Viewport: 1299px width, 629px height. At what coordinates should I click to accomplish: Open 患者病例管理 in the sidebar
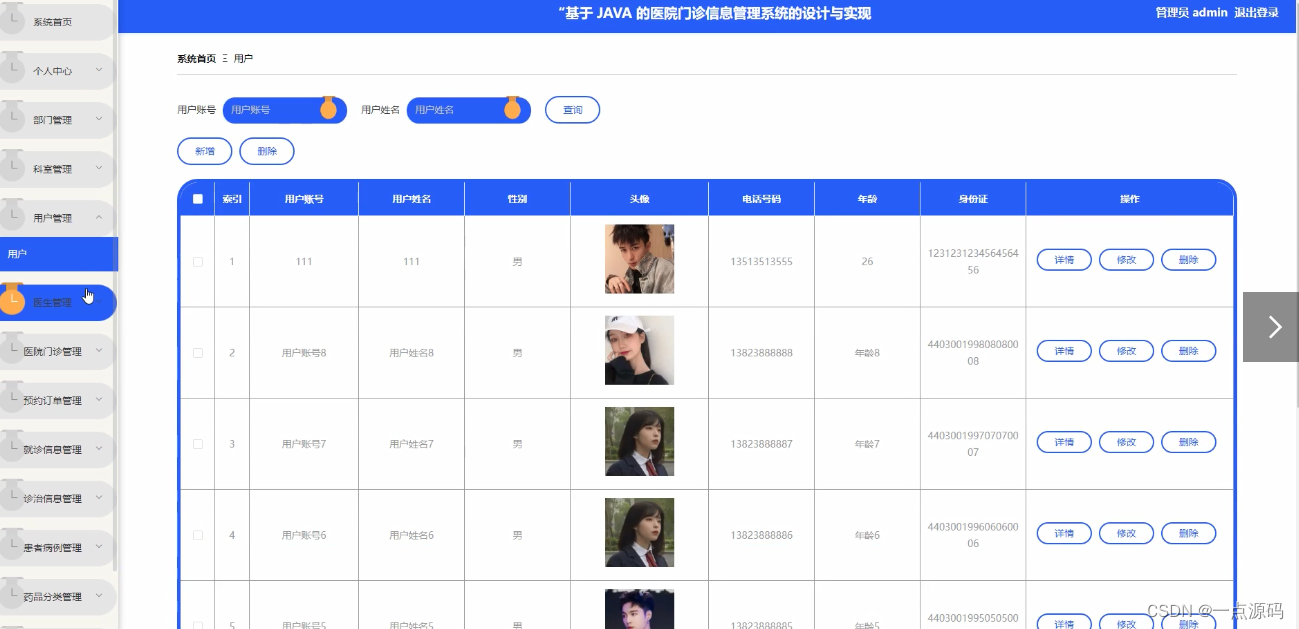pos(58,547)
